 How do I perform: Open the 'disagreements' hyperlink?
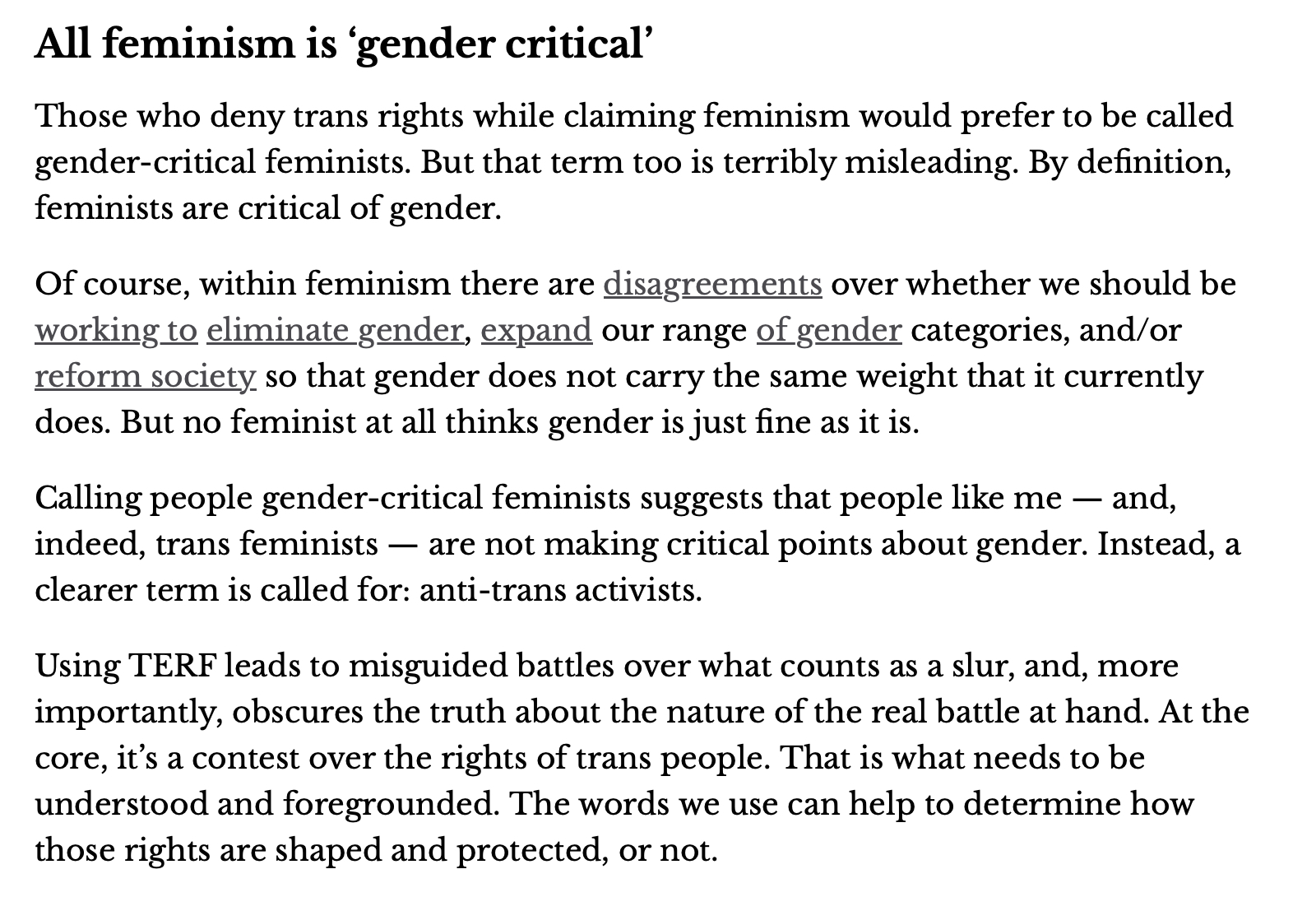pyautogui.click(x=712, y=284)
